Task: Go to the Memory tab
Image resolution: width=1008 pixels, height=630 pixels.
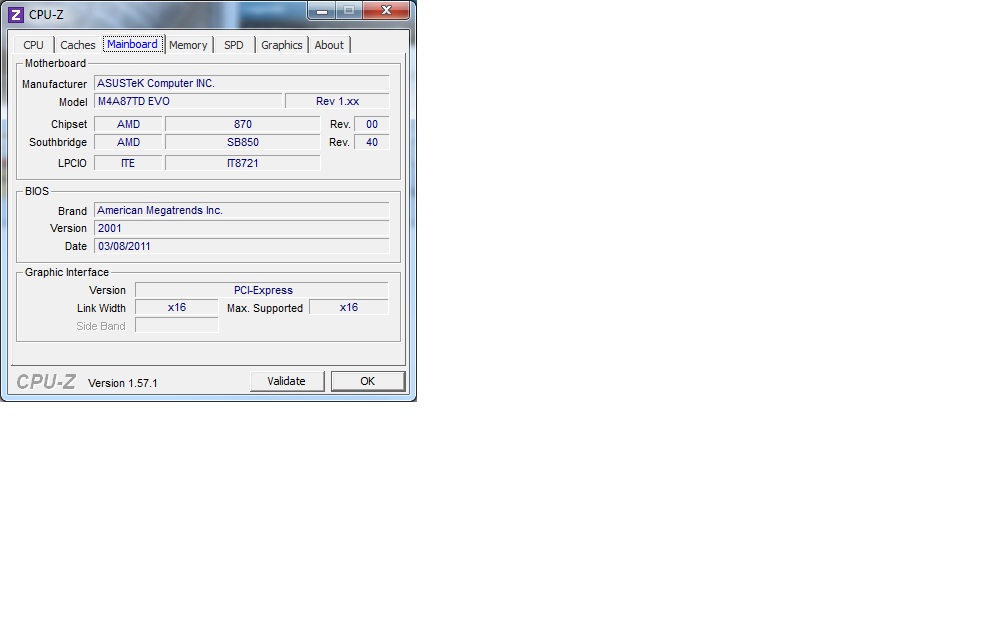Action: [x=188, y=45]
